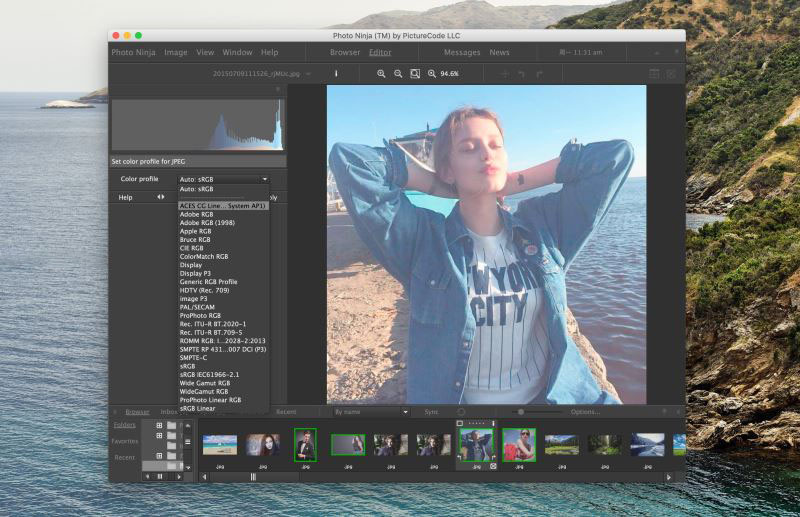Viewport: 800px width, 517px height.
Task: Select Wide Gamut RGB profile
Action: tap(223, 383)
